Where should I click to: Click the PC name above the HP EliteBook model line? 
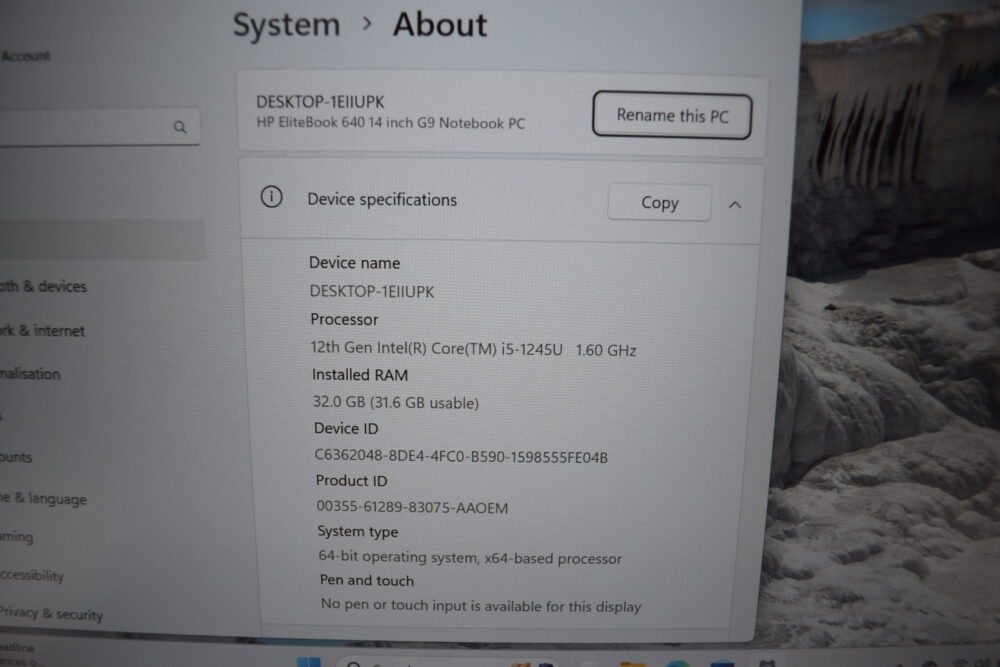320,102
